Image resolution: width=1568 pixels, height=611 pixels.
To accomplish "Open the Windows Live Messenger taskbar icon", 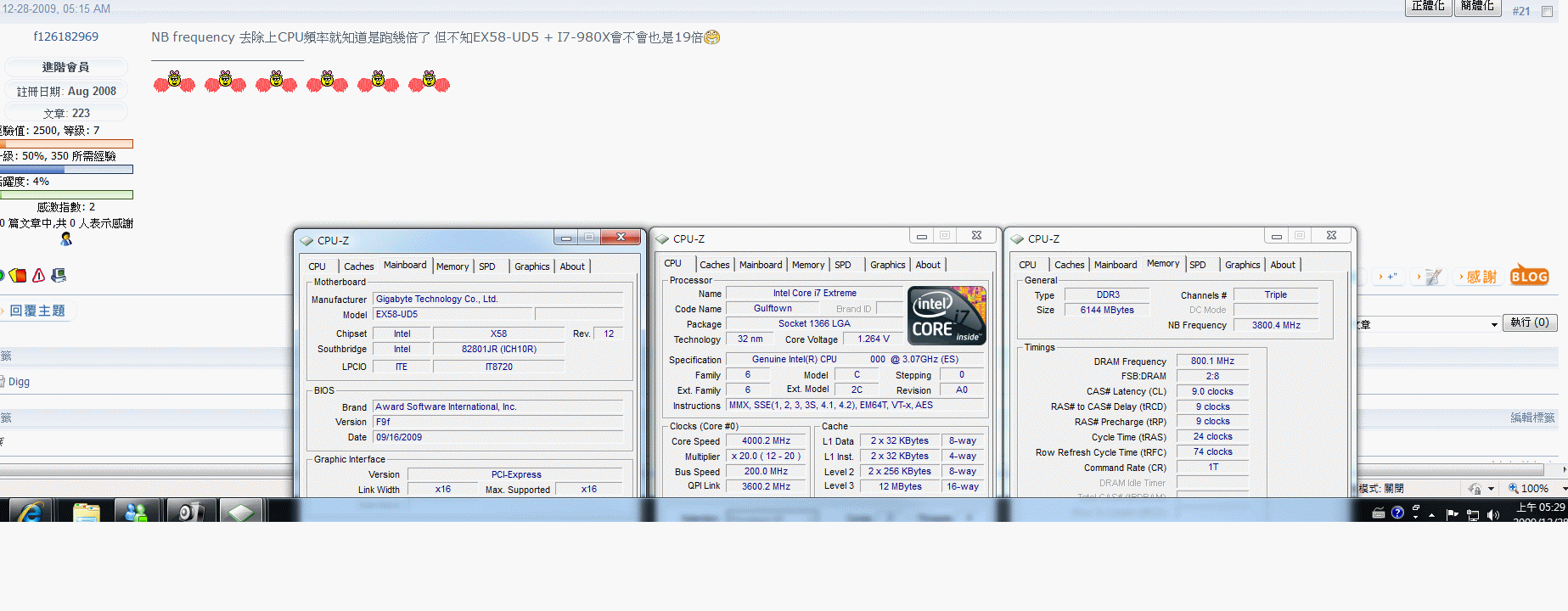I will coord(136,511).
